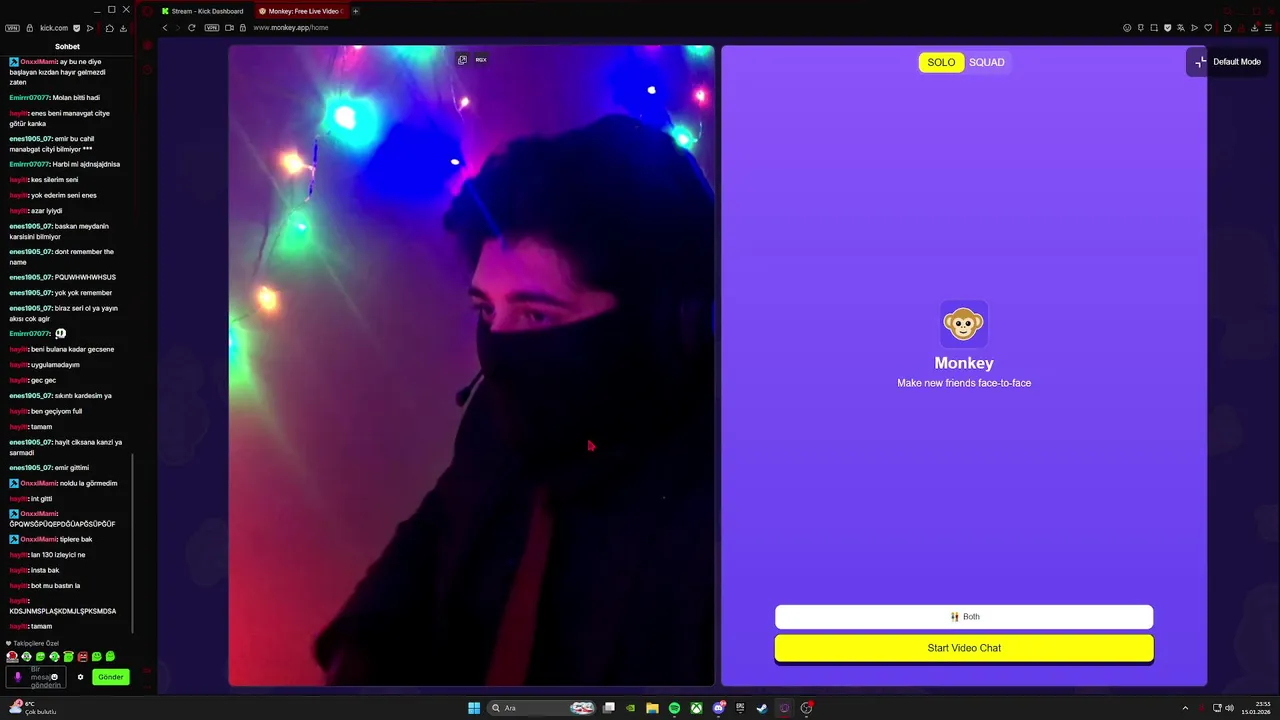Click the pinboard pin icon in toolbar
1280x720 pixels.
click(x=1141, y=28)
